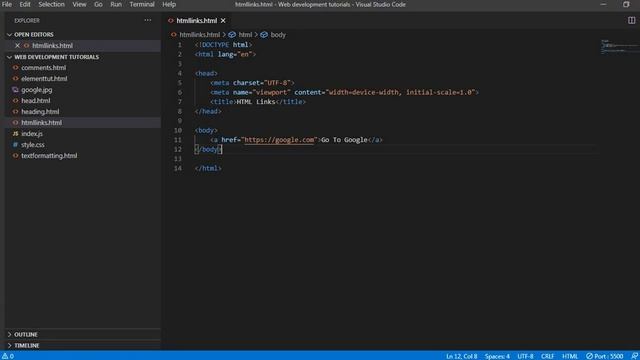This screenshot has width=640, height=360.
Task: Close the htmllinks.html editor tab
Action: point(223,20)
